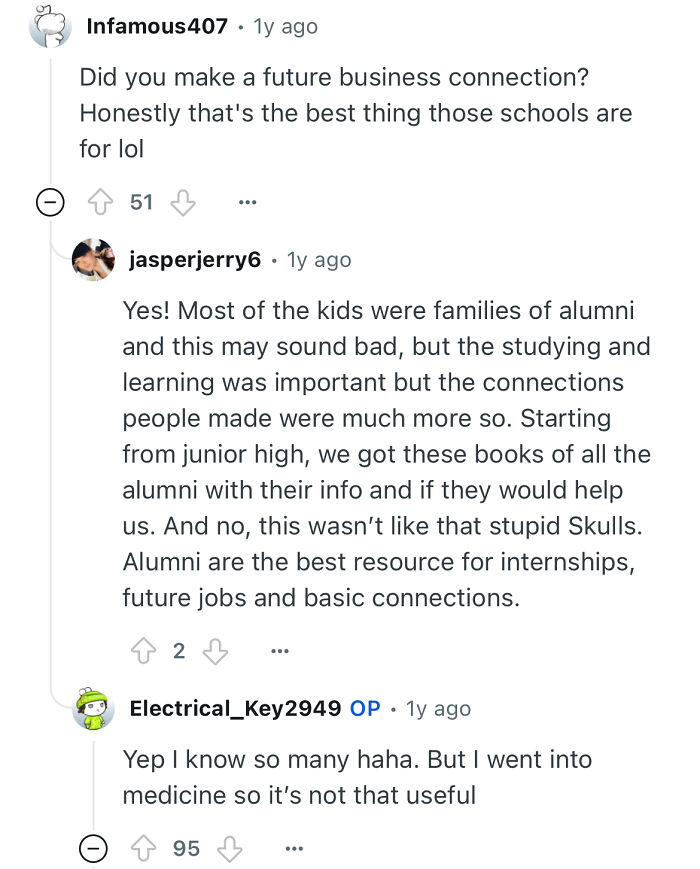Select the vote count 51
The image size is (700, 869).
(143, 202)
